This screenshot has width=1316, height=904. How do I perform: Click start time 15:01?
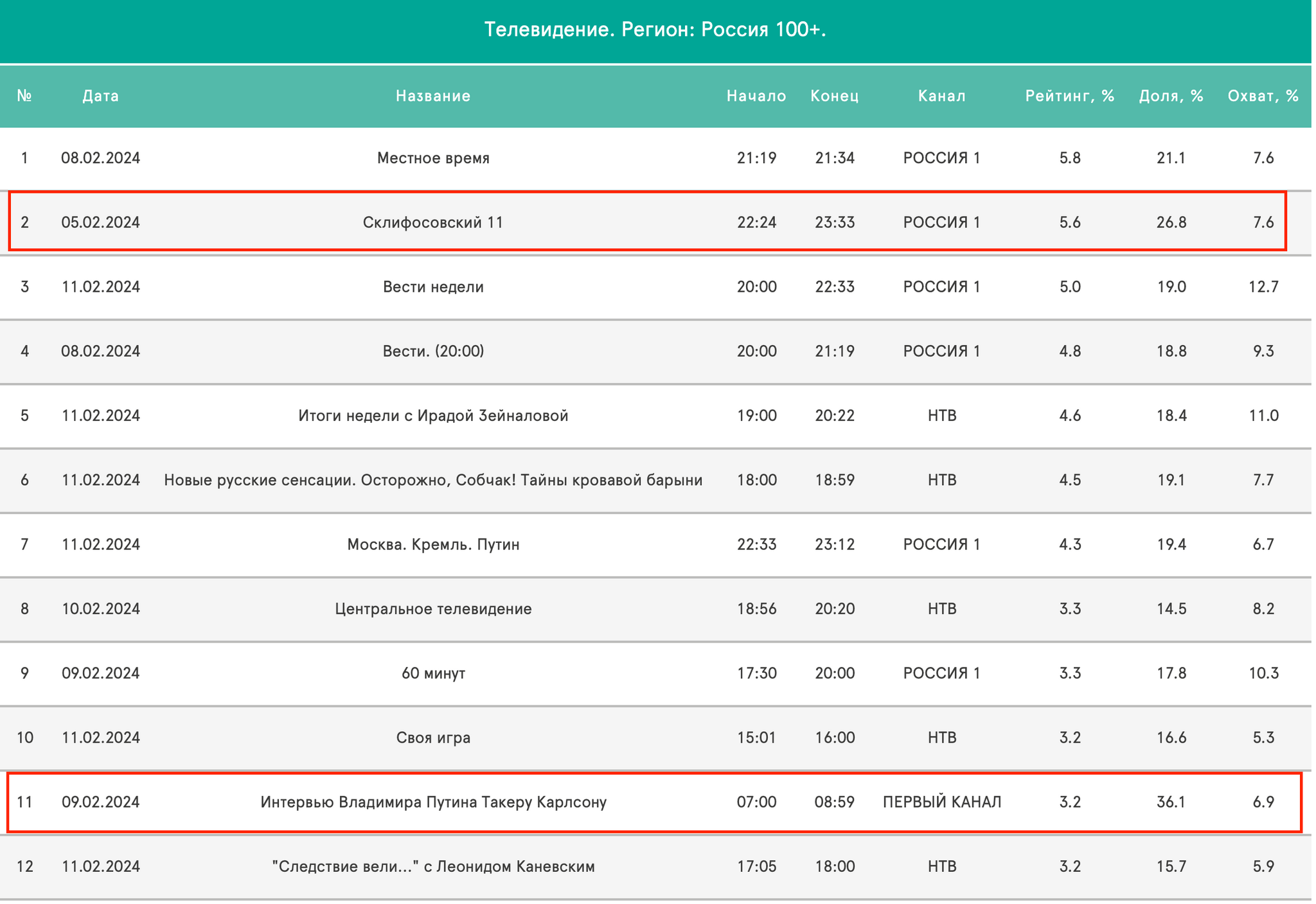756,737
